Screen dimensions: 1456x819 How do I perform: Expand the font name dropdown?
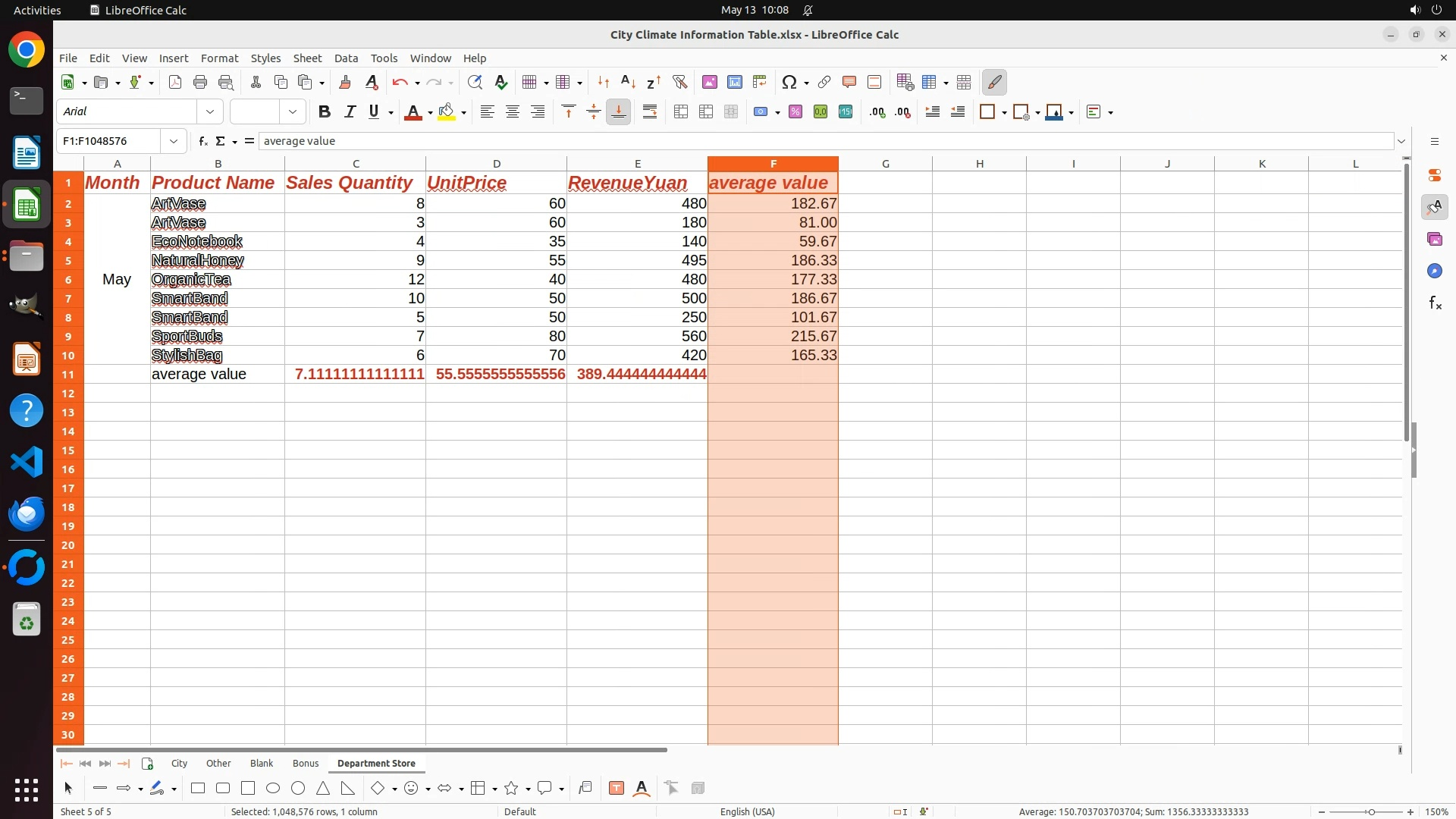click(210, 111)
